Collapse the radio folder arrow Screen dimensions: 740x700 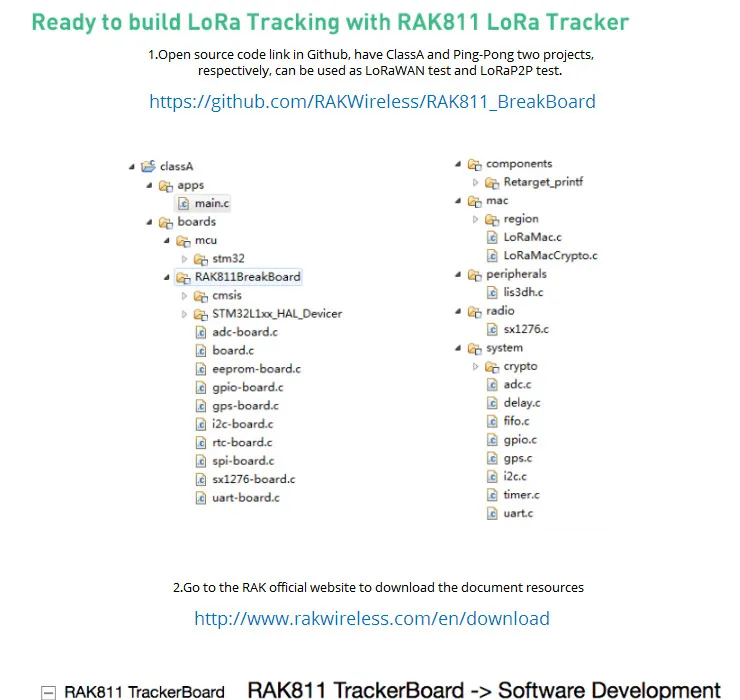pyautogui.click(x=458, y=311)
